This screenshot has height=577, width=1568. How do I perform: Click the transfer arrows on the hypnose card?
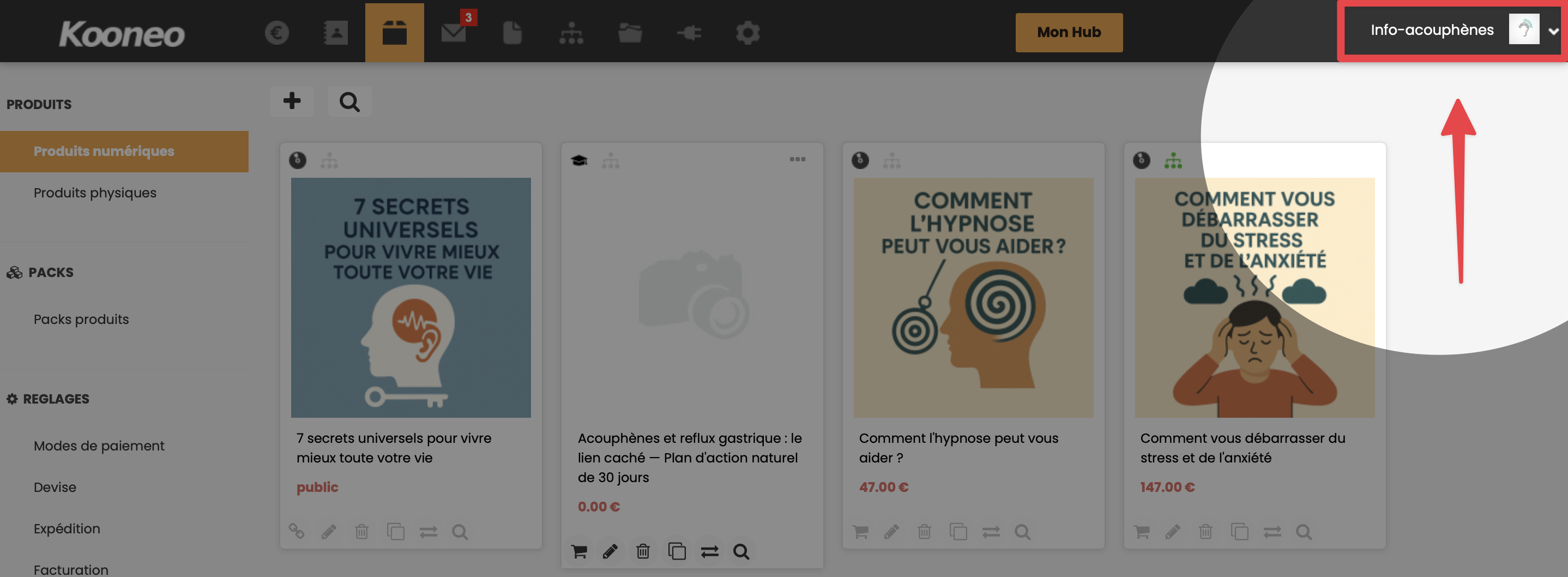990,531
